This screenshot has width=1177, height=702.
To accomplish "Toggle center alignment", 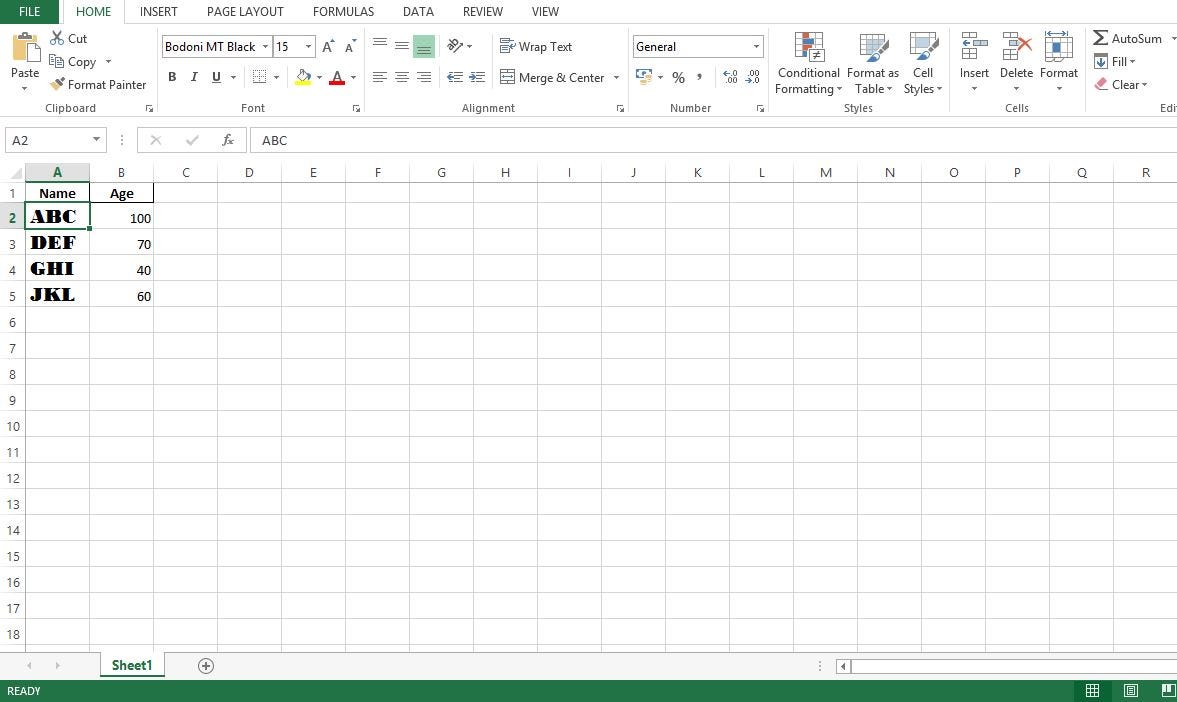I will pyautogui.click(x=401, y=77).
